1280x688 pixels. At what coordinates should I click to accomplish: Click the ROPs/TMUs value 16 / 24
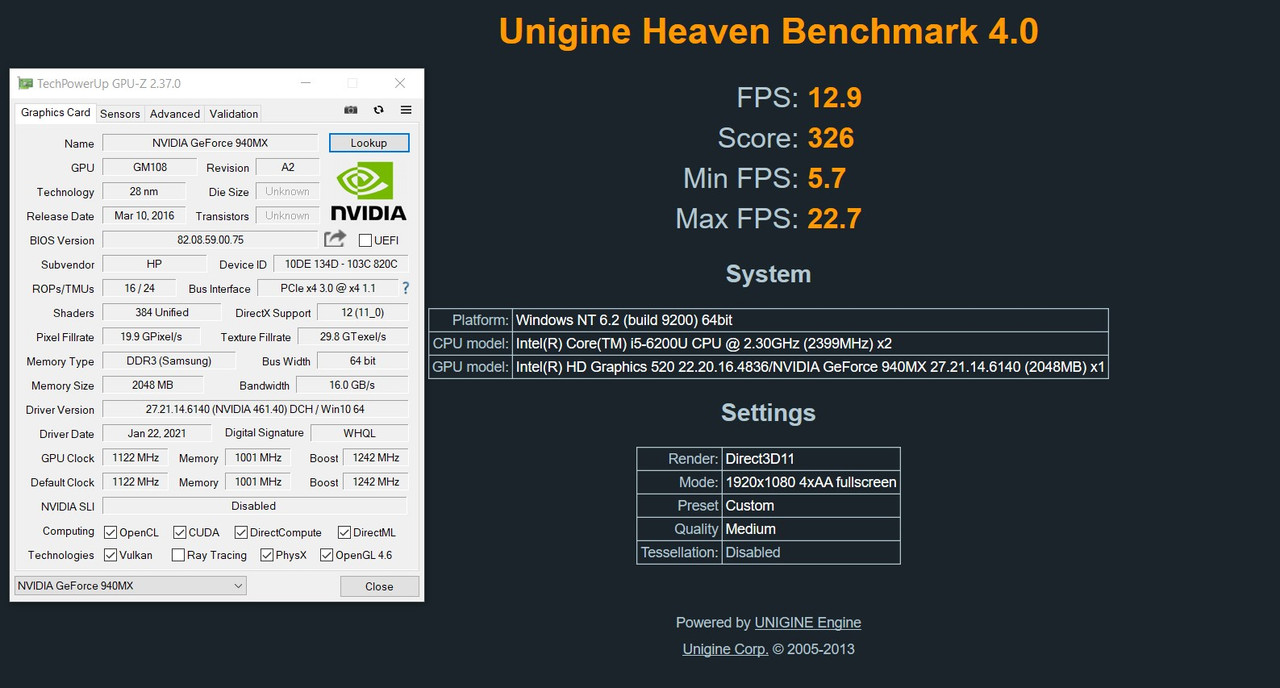139,288
